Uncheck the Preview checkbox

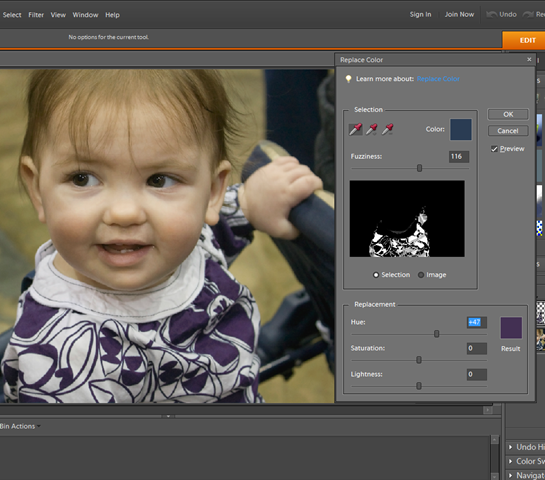pos(494,149)
